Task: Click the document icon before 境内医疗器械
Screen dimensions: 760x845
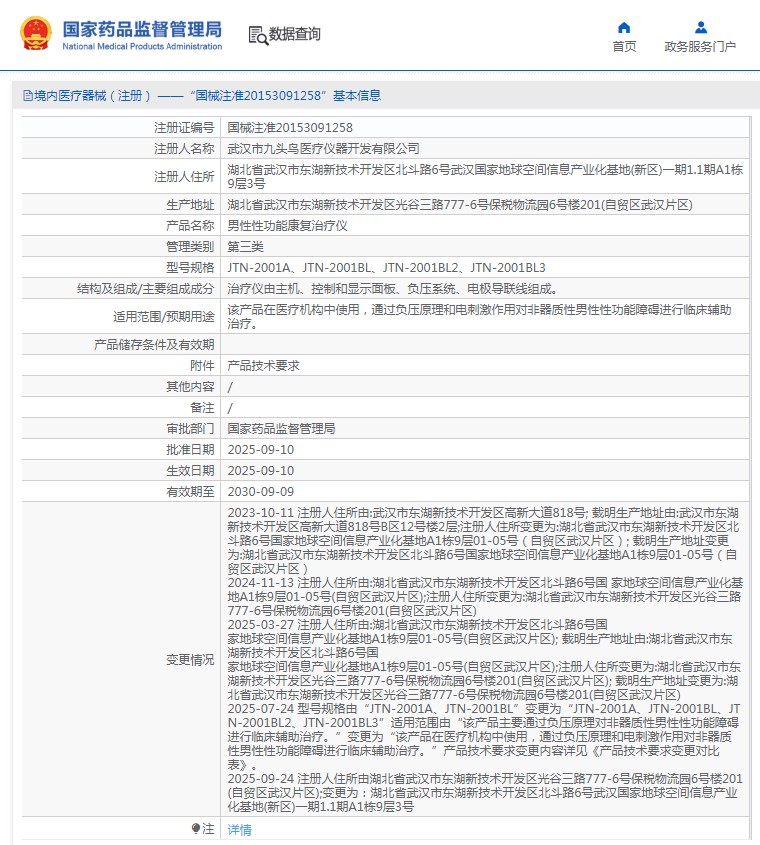Action: click(27, 96)
